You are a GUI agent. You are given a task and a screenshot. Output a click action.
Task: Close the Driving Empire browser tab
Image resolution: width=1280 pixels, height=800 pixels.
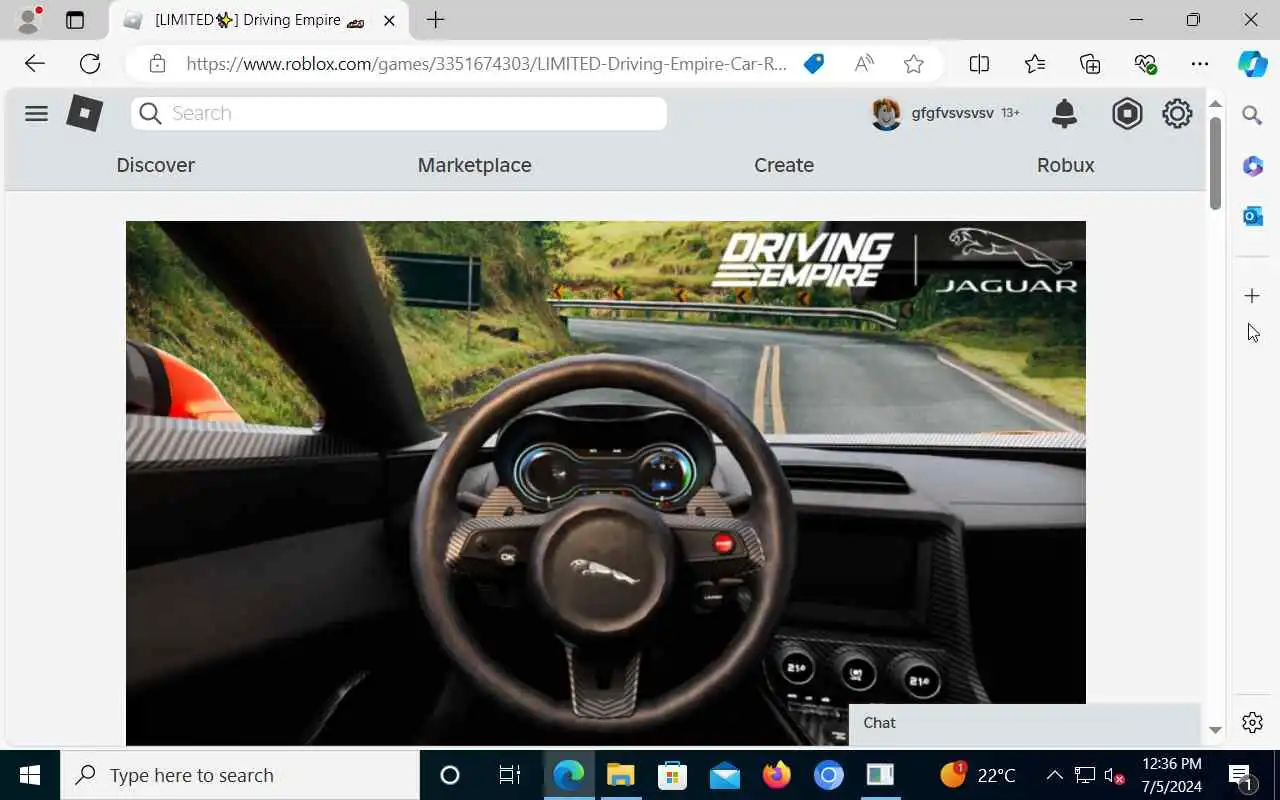pos(389,20)
